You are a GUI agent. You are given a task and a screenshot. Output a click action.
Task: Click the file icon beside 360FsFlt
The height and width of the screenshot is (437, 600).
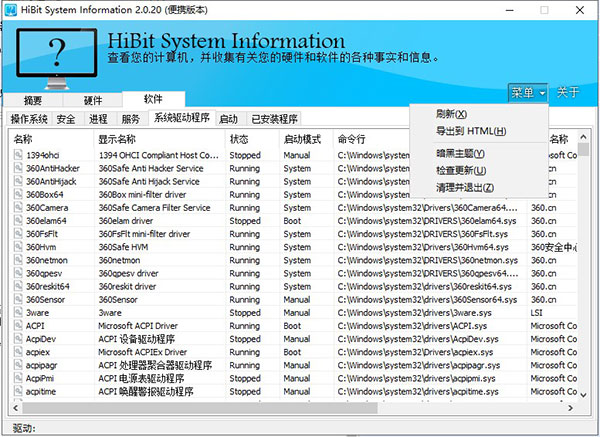pos(18,233)
